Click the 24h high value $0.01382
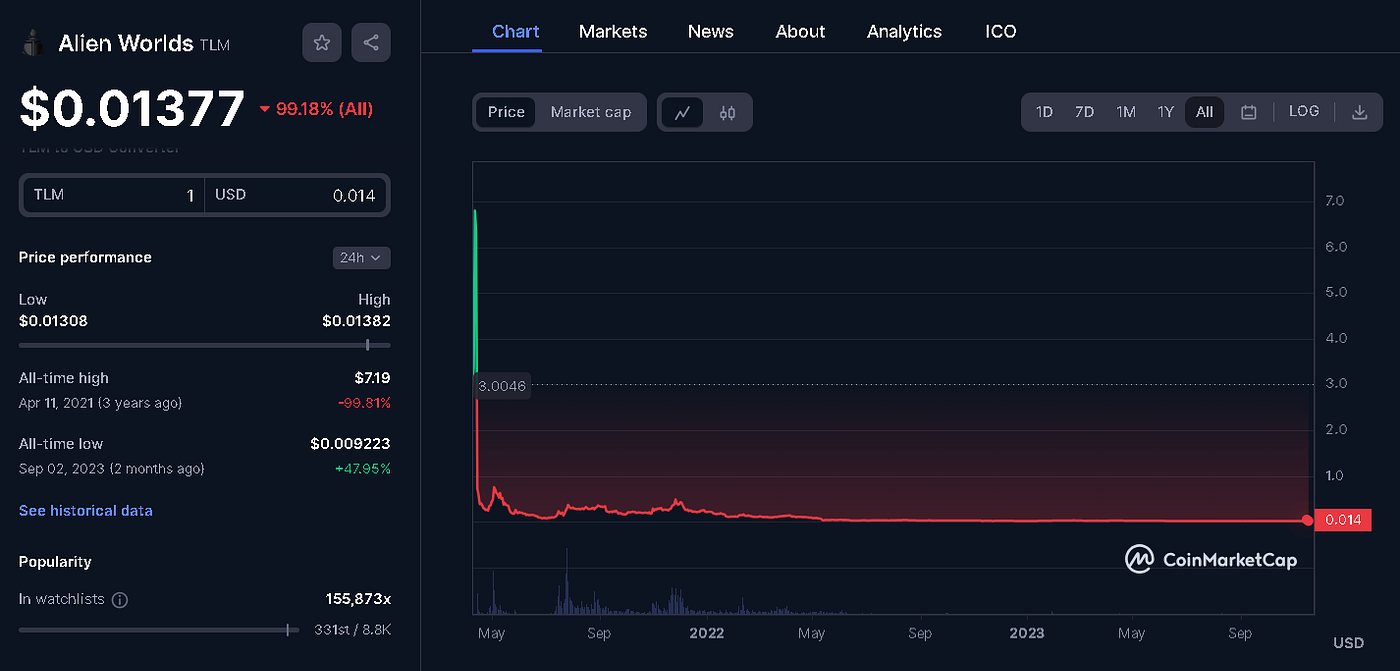 pyautogui.click(x=356, y=321)
